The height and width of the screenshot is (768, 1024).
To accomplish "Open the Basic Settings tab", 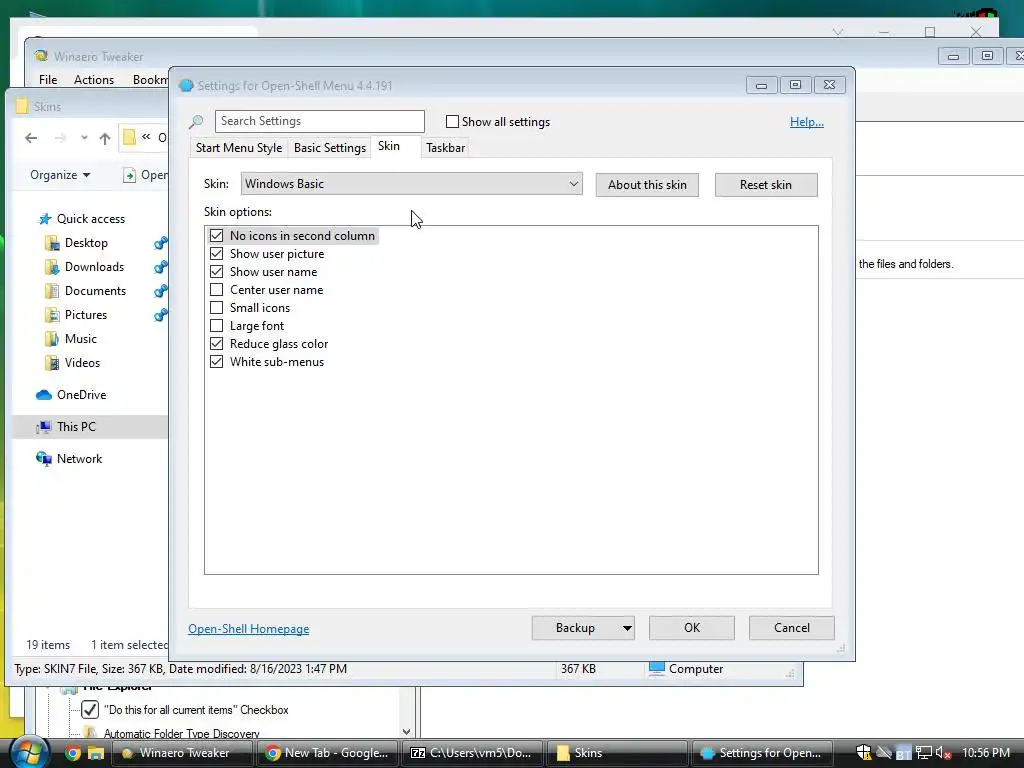I will 330,148.
